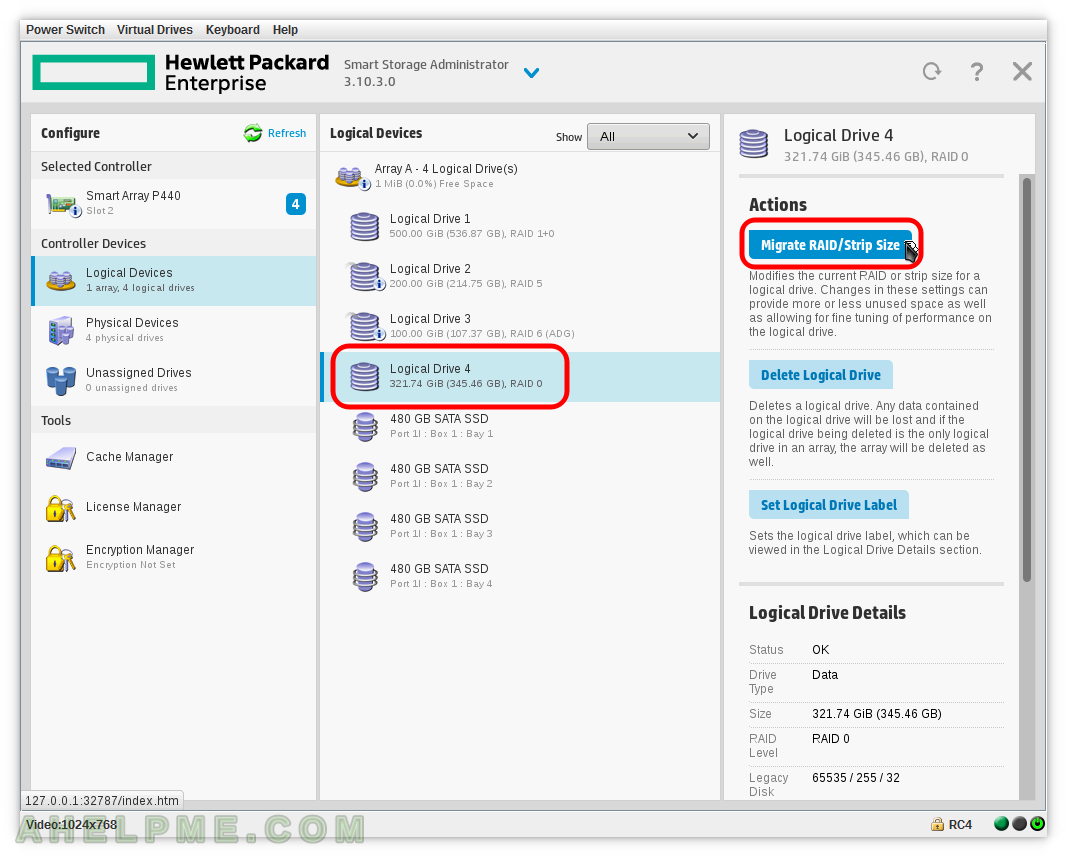
Task: Click the first green status LED
Action: [x=1002, y=824]
